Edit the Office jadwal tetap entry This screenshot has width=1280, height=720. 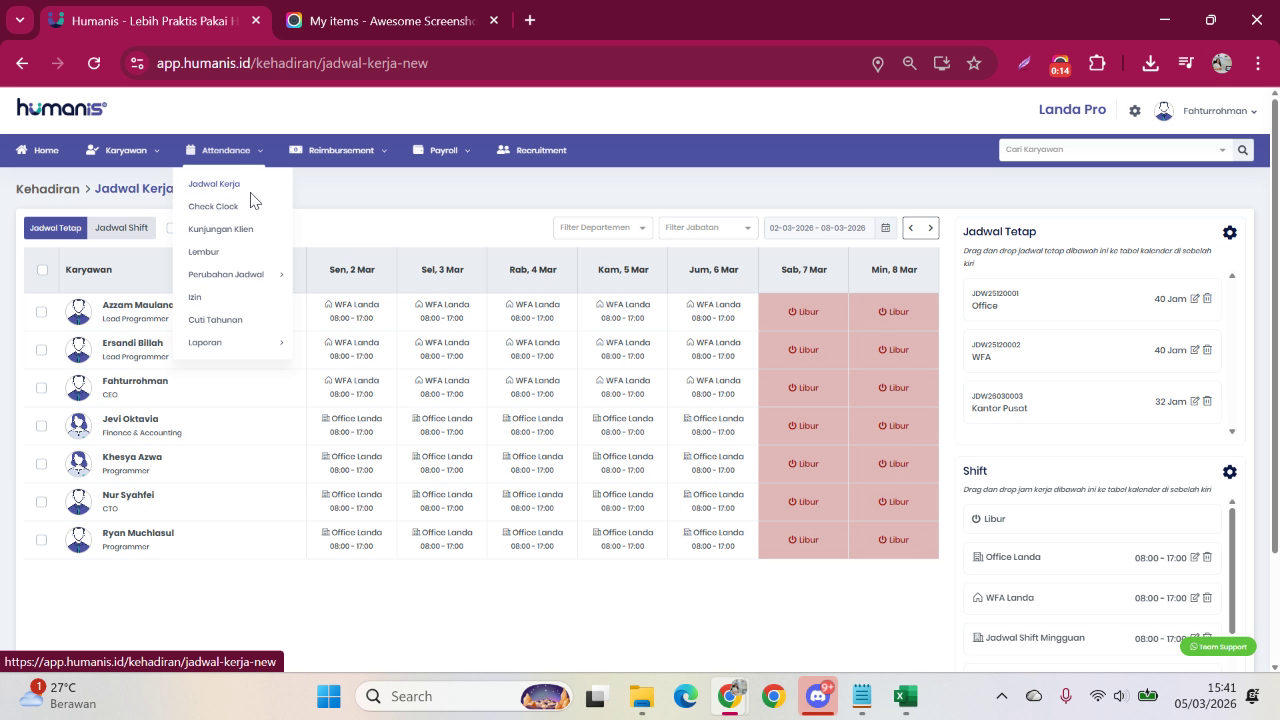click(1195, 298)
